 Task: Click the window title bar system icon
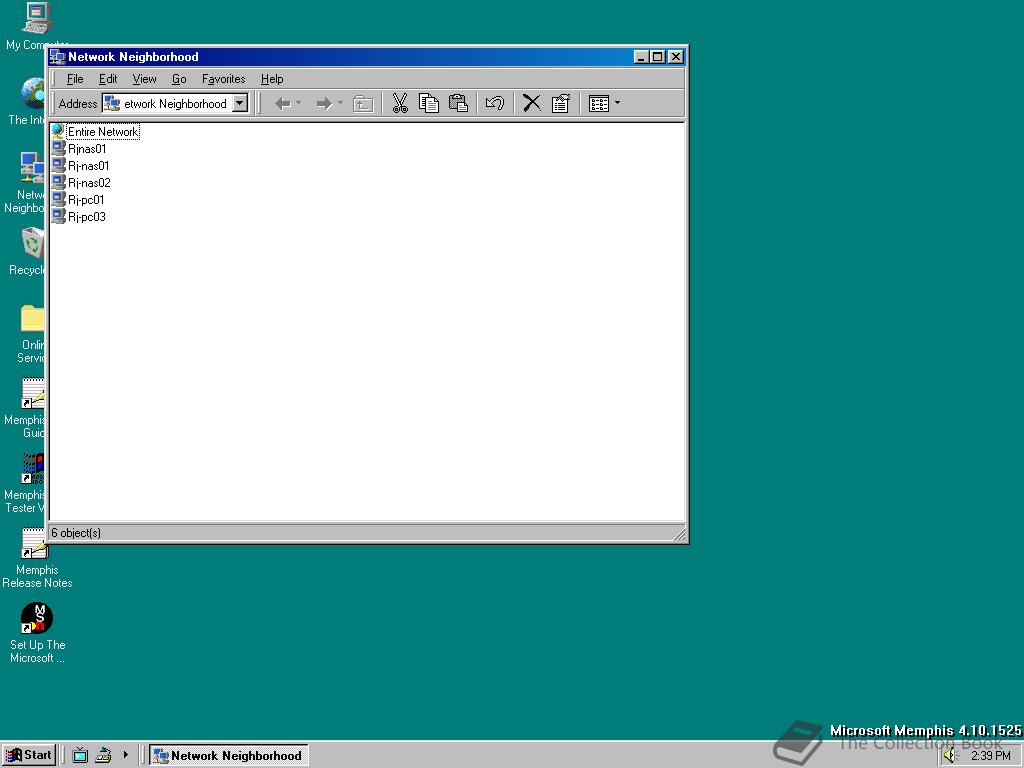(57, 57)
